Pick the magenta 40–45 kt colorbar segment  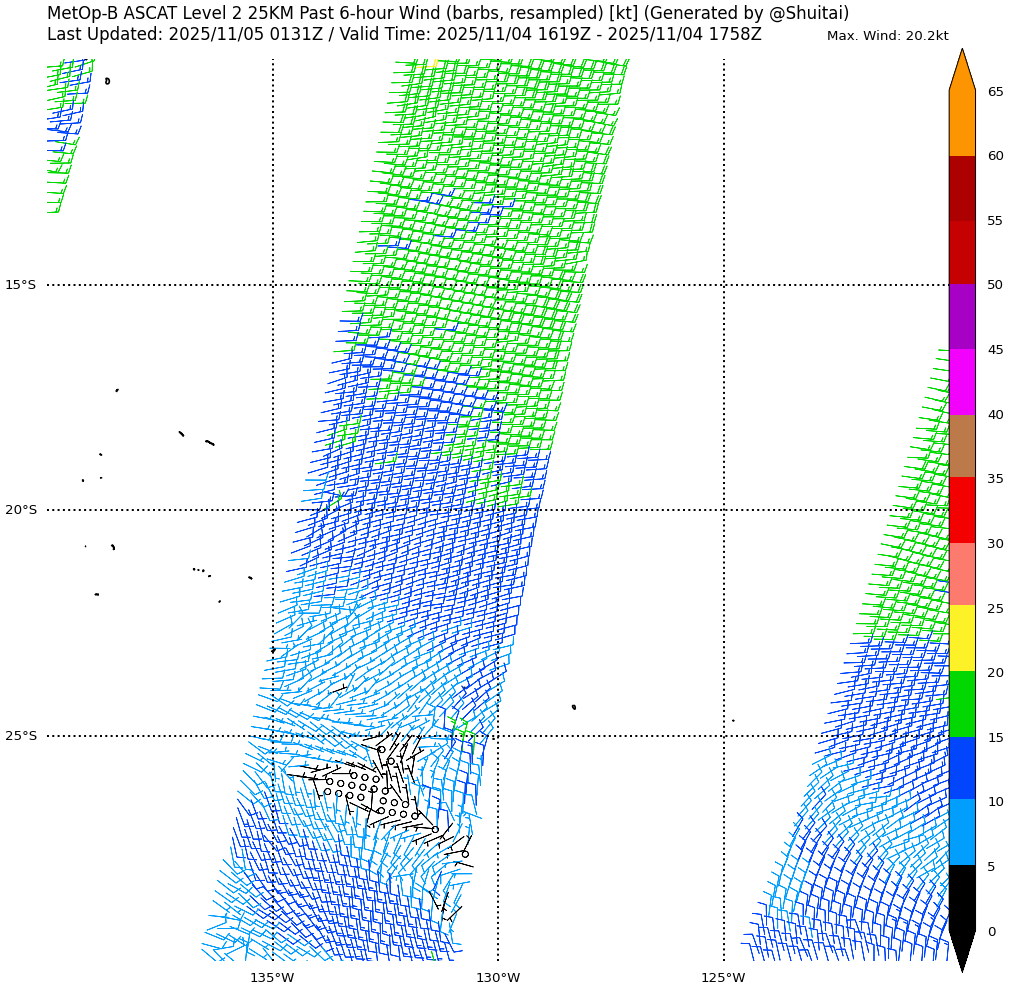pyautogui.click(x=961, y=382)
